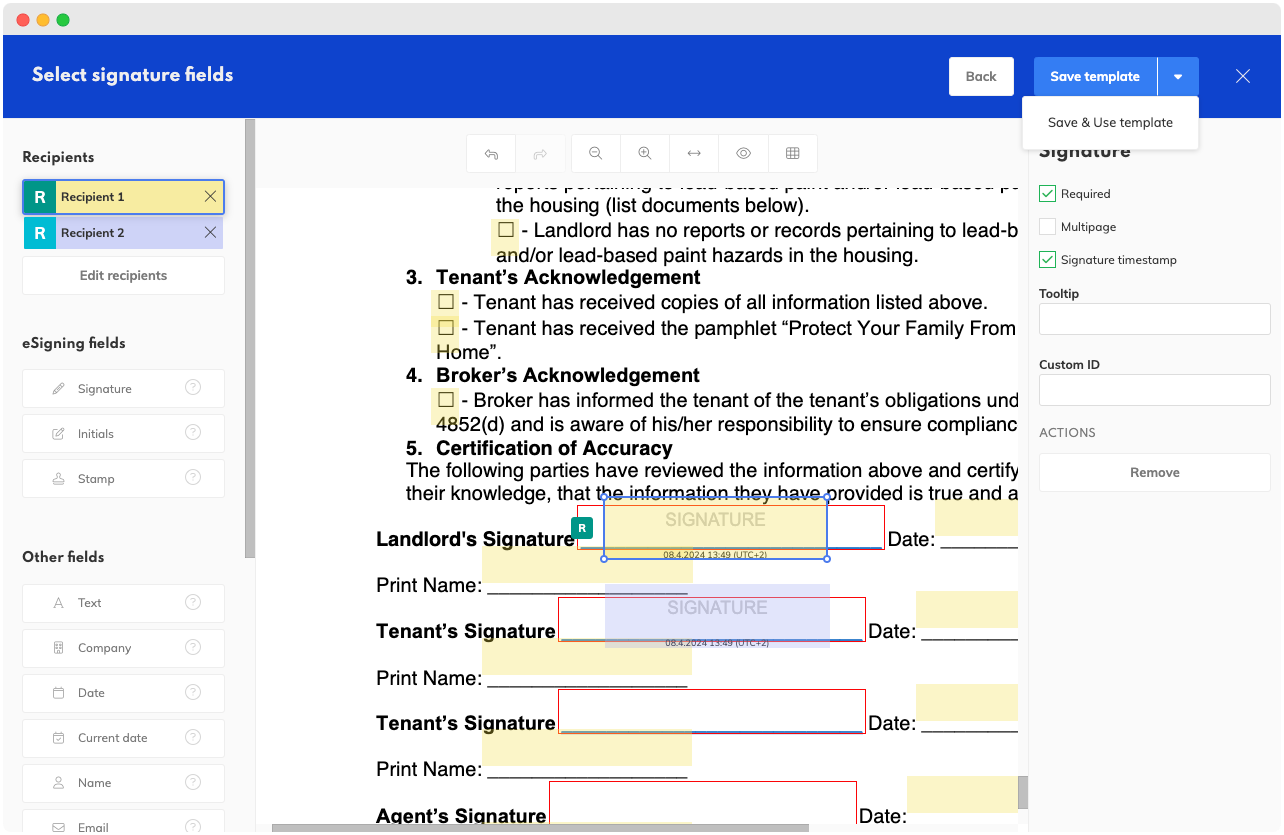Click the fit-to-width arrows icon
1284x835 pixels.
[x=694, y=154]
